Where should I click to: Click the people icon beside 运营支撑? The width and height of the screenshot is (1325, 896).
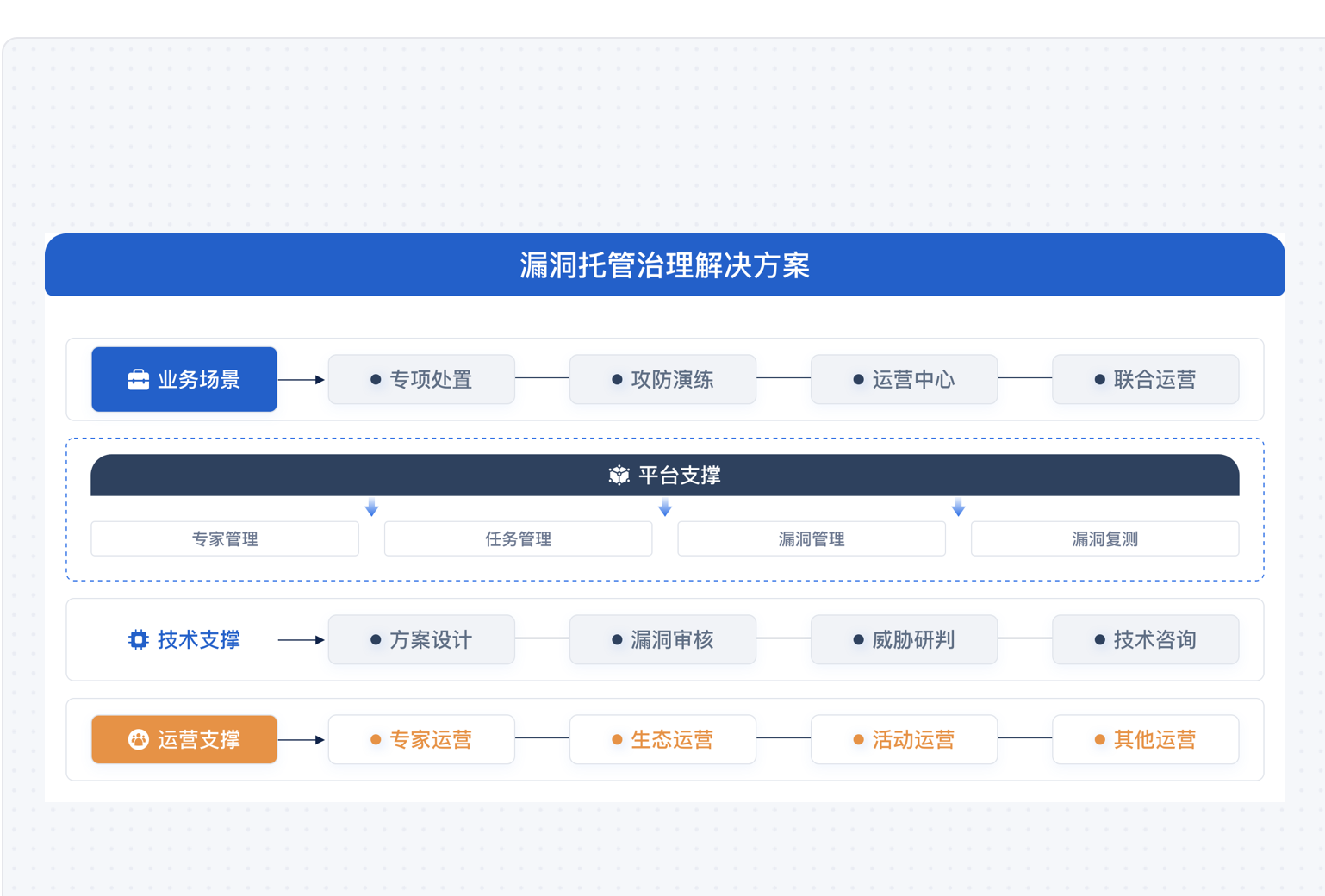(138, 740)
